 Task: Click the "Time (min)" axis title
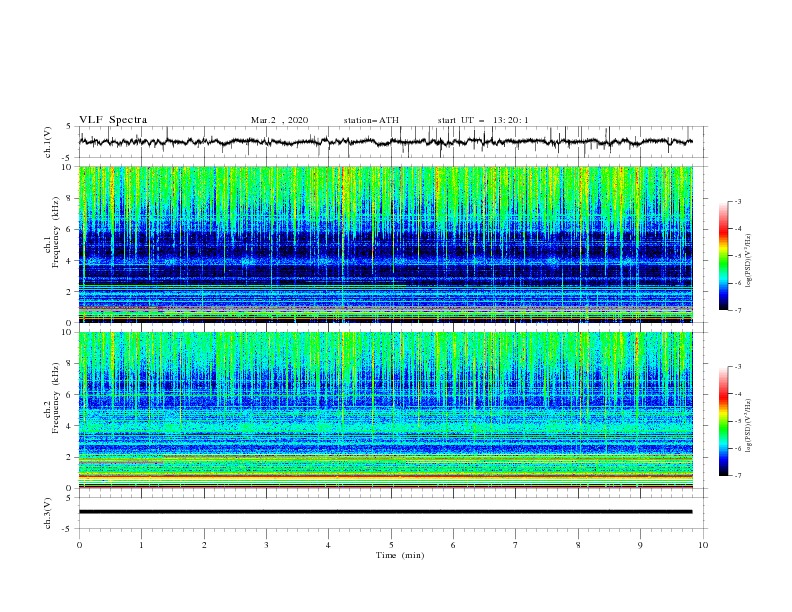point(400,555)
